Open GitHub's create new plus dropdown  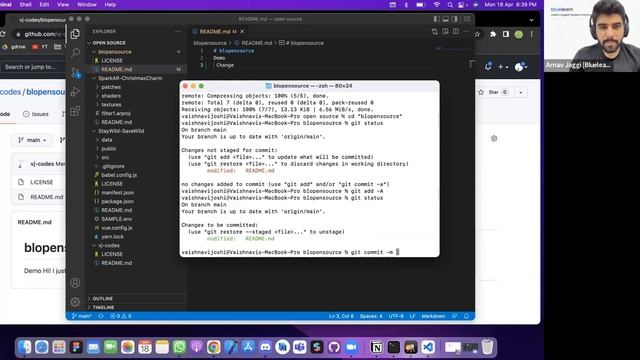point(502,67)
